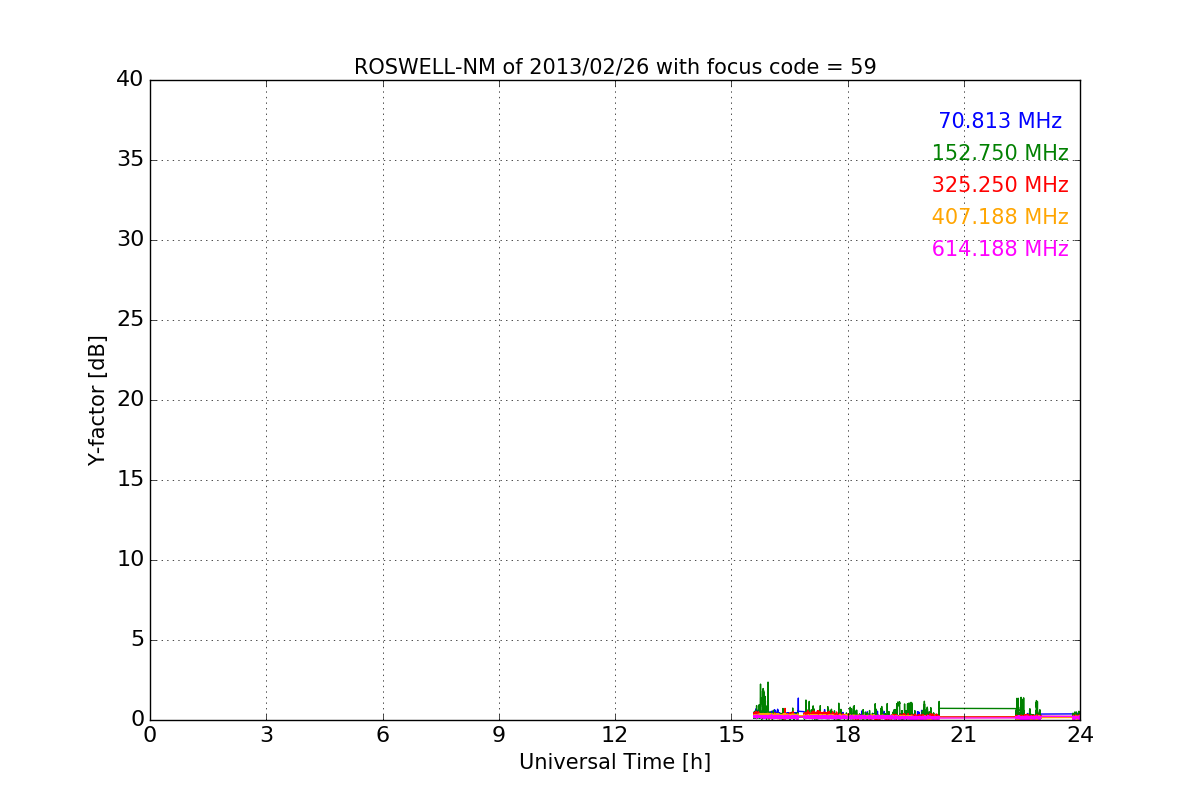
Task: Click the x-axis tick label 6
Action: 383,735
